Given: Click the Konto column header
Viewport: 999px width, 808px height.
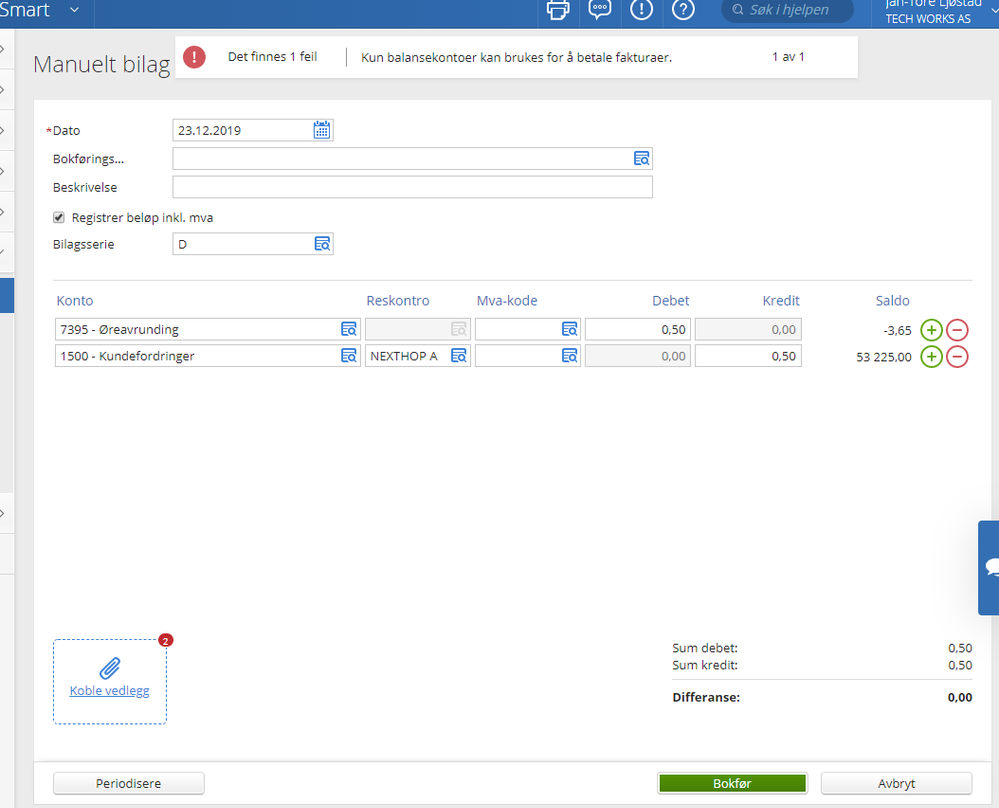Looking at the screenshot, I should click(x=75, y=301).
